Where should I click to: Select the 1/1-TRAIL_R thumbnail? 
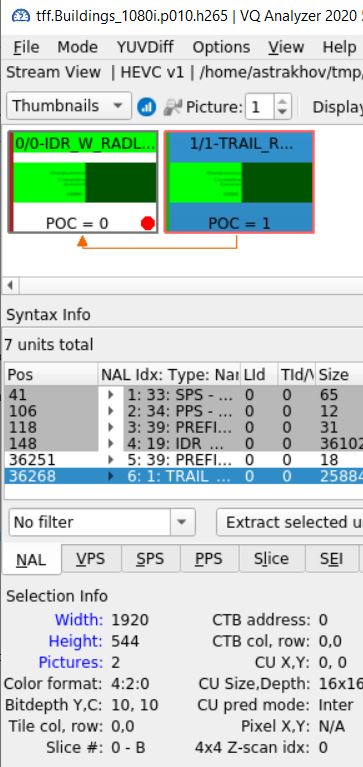point(239,182)
